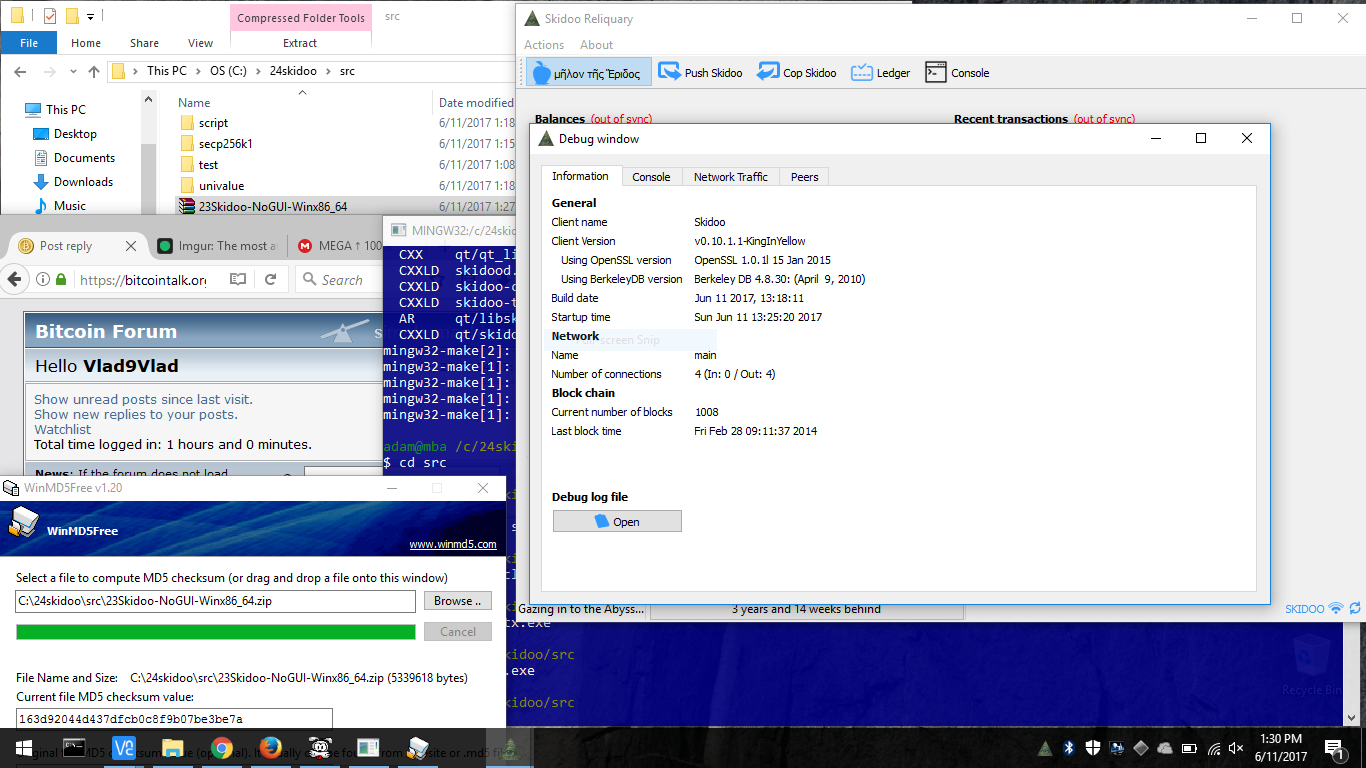
Task: Click the browser Search field
Action: pos(341,280)
